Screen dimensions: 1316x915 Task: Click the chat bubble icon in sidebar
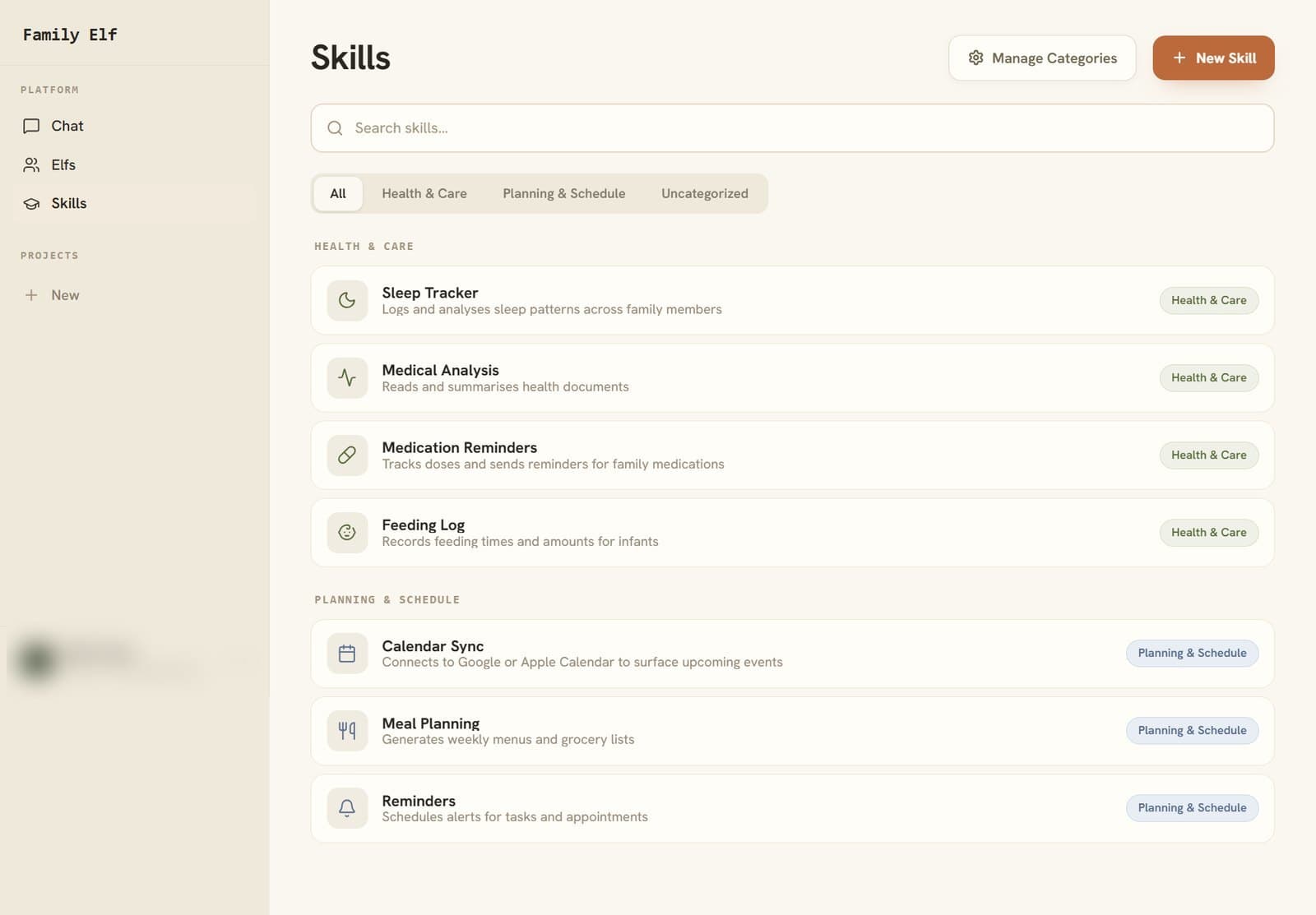31,126
